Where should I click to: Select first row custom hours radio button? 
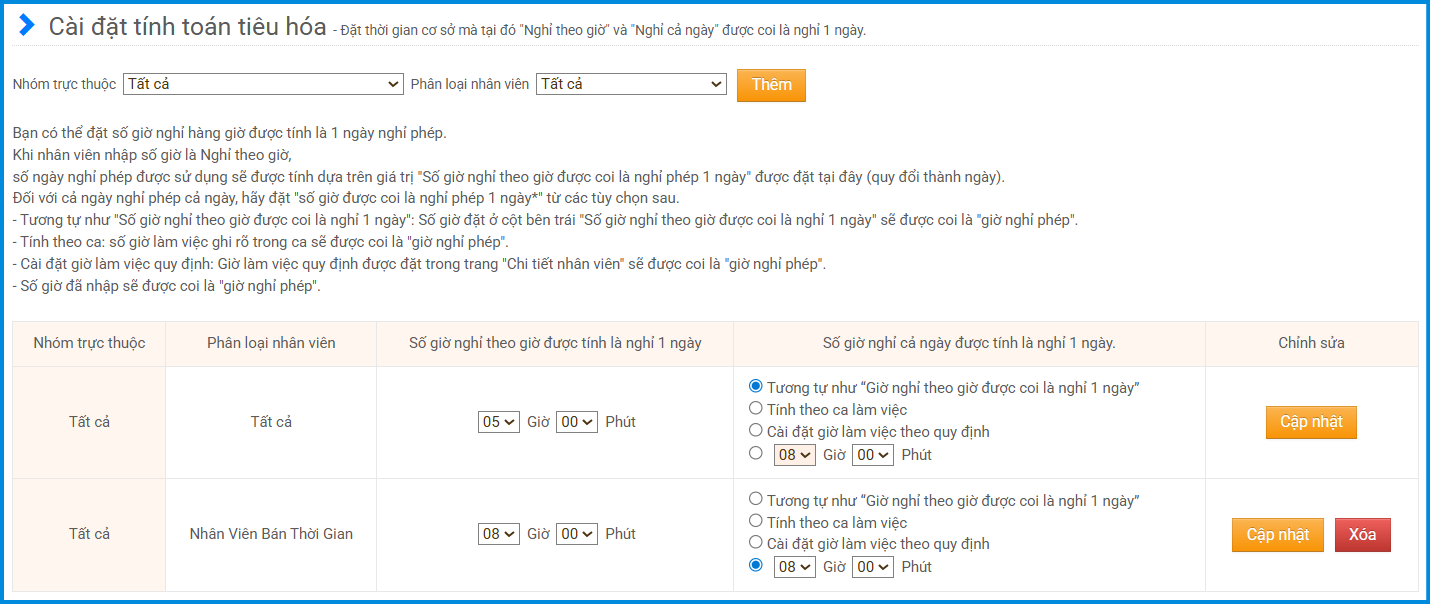pos(756,453)
